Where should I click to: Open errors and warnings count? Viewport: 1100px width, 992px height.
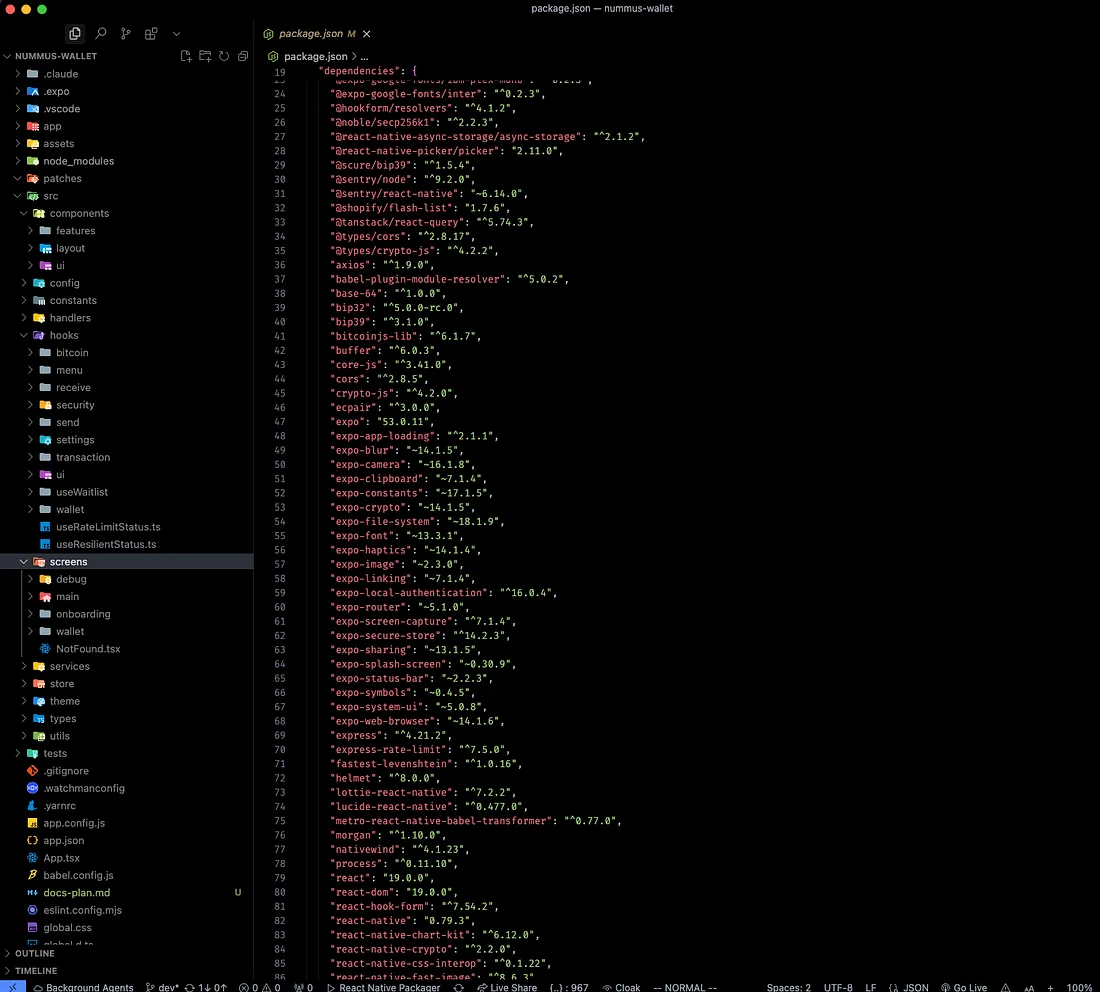pos(260,987)
